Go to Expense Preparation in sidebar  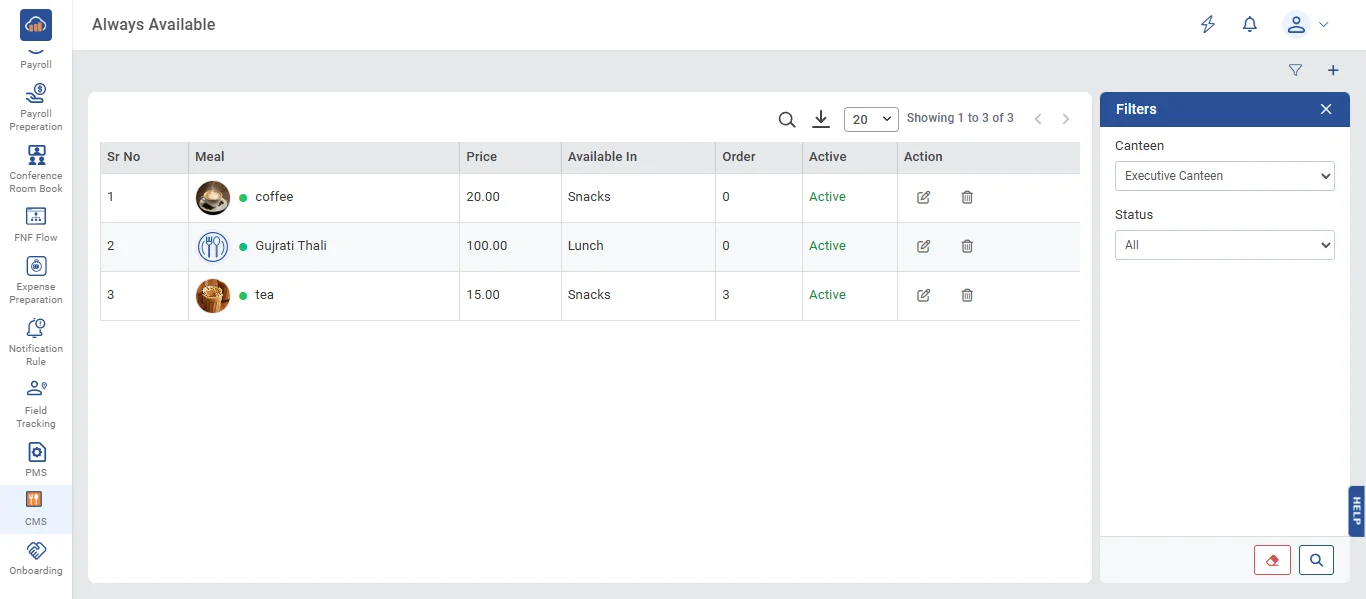tap(36, 280)
